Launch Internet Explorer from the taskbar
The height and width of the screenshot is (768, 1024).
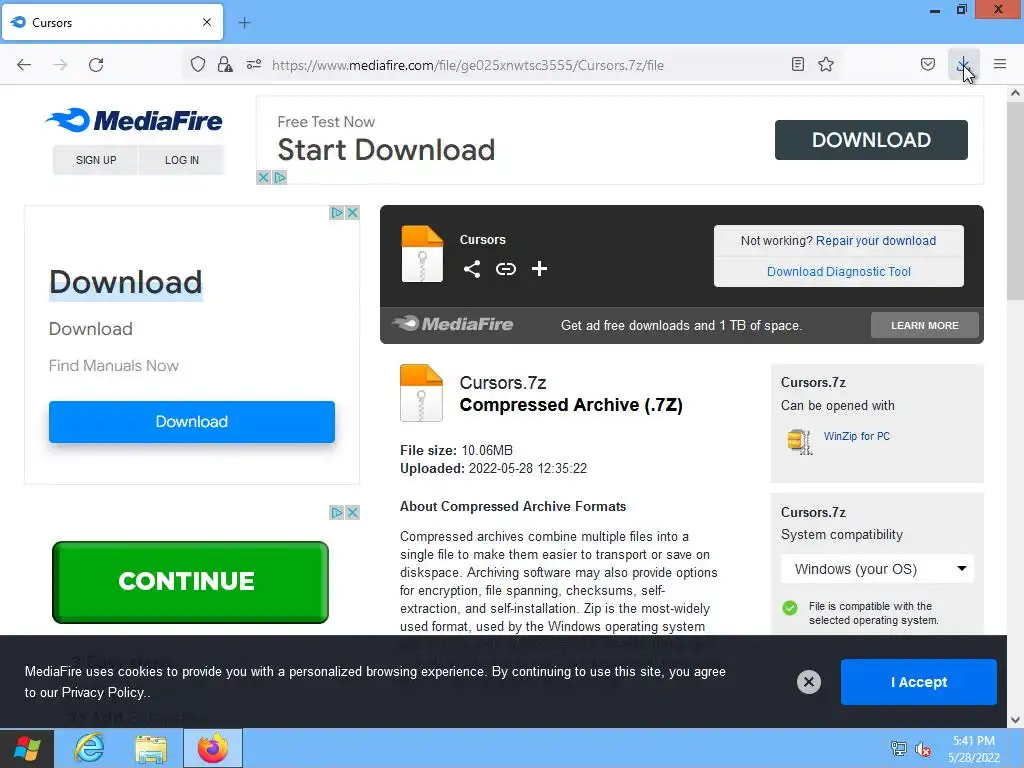(89, 748)
